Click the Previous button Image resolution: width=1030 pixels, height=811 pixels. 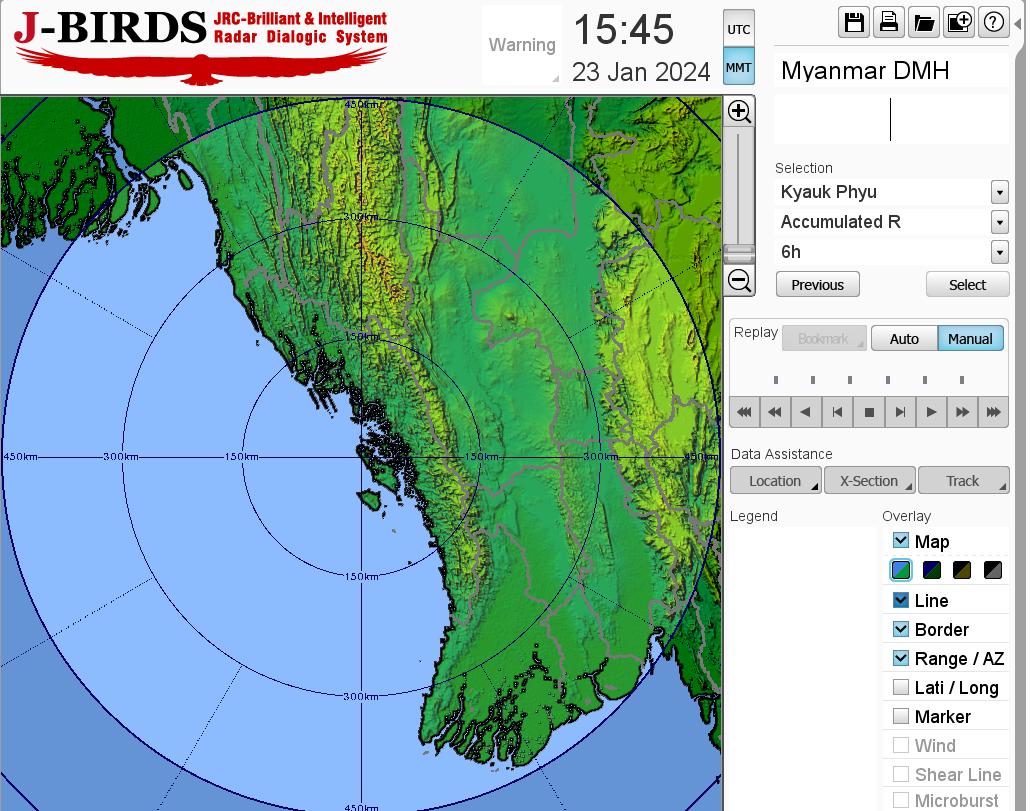click(817, 285)
